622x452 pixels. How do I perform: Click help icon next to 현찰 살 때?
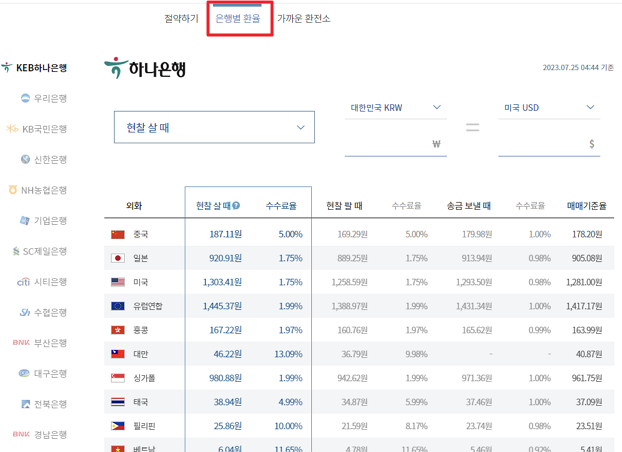[x=236, y=206]
